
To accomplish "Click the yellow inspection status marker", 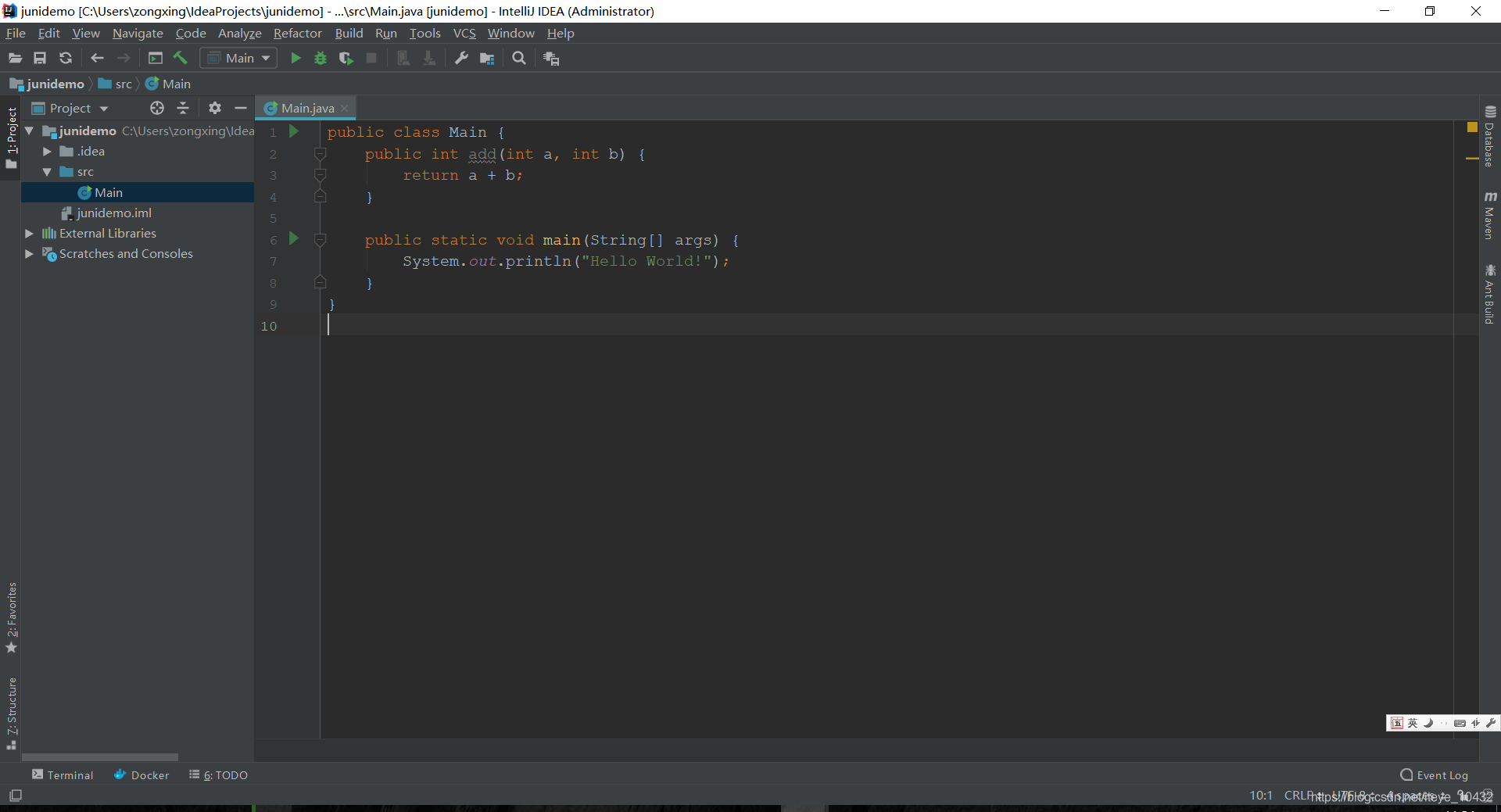I will click(x=1472, y=127).
